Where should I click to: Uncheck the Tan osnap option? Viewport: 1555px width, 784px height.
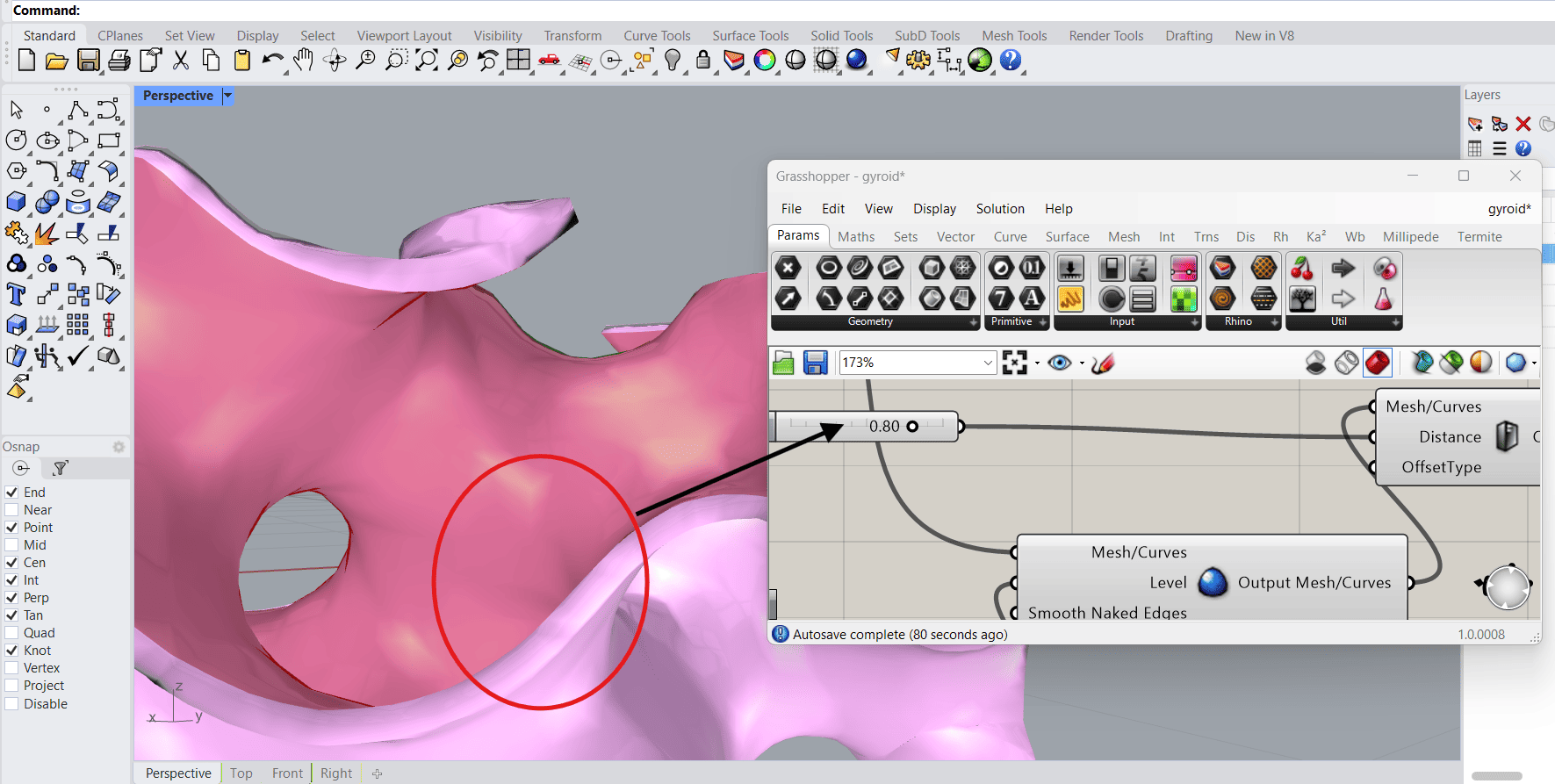point(12,615)
